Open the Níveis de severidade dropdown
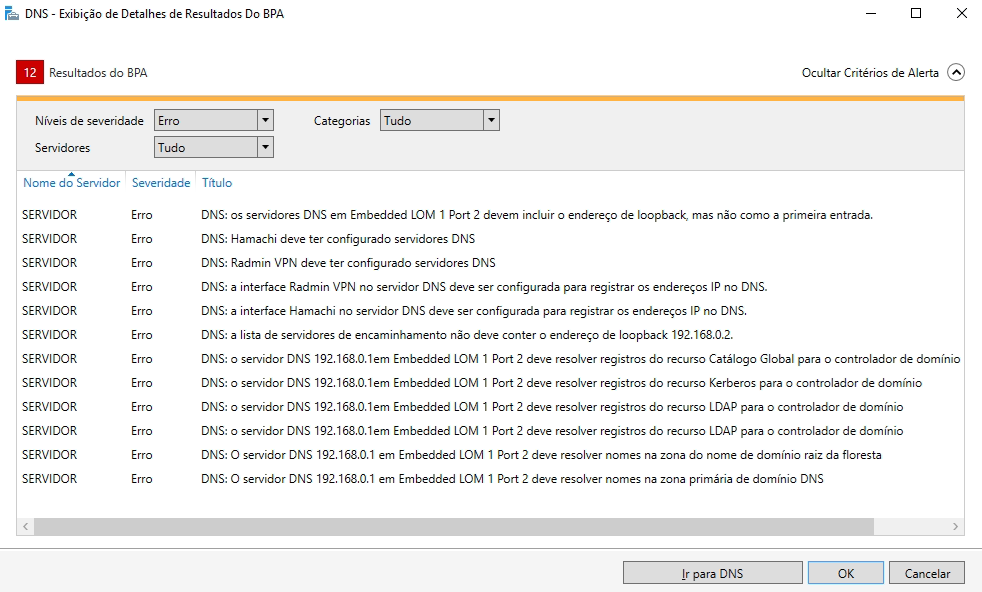 click(214, 120)
